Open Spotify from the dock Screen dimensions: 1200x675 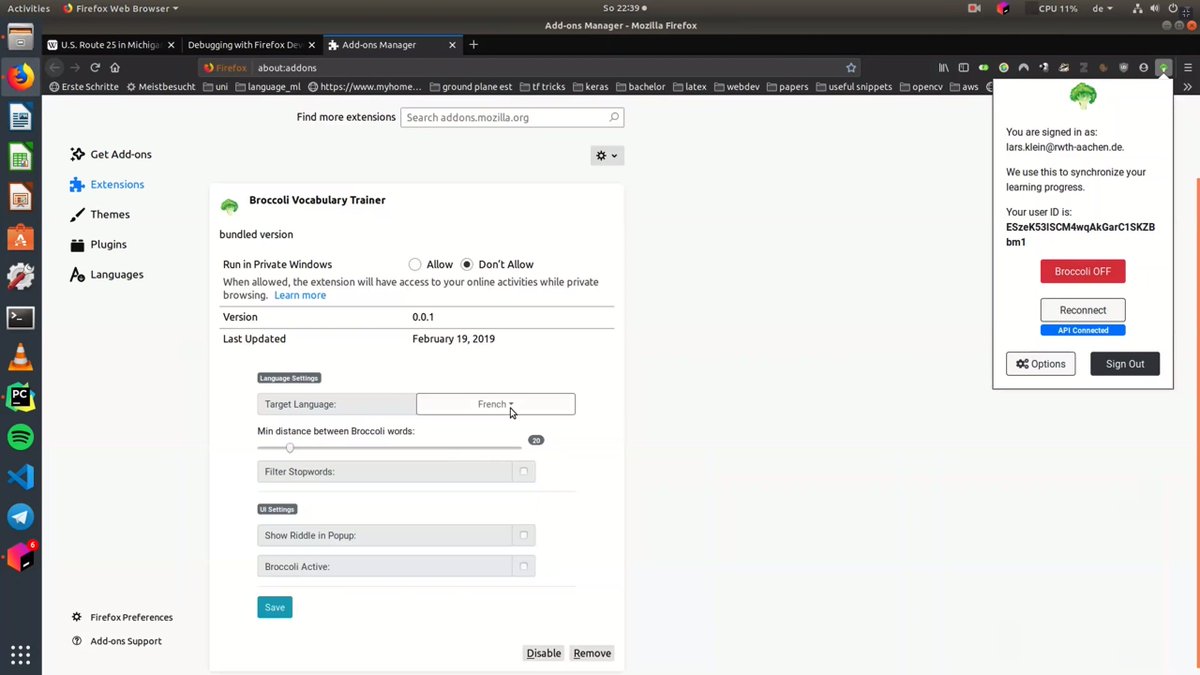click(20, 437)
